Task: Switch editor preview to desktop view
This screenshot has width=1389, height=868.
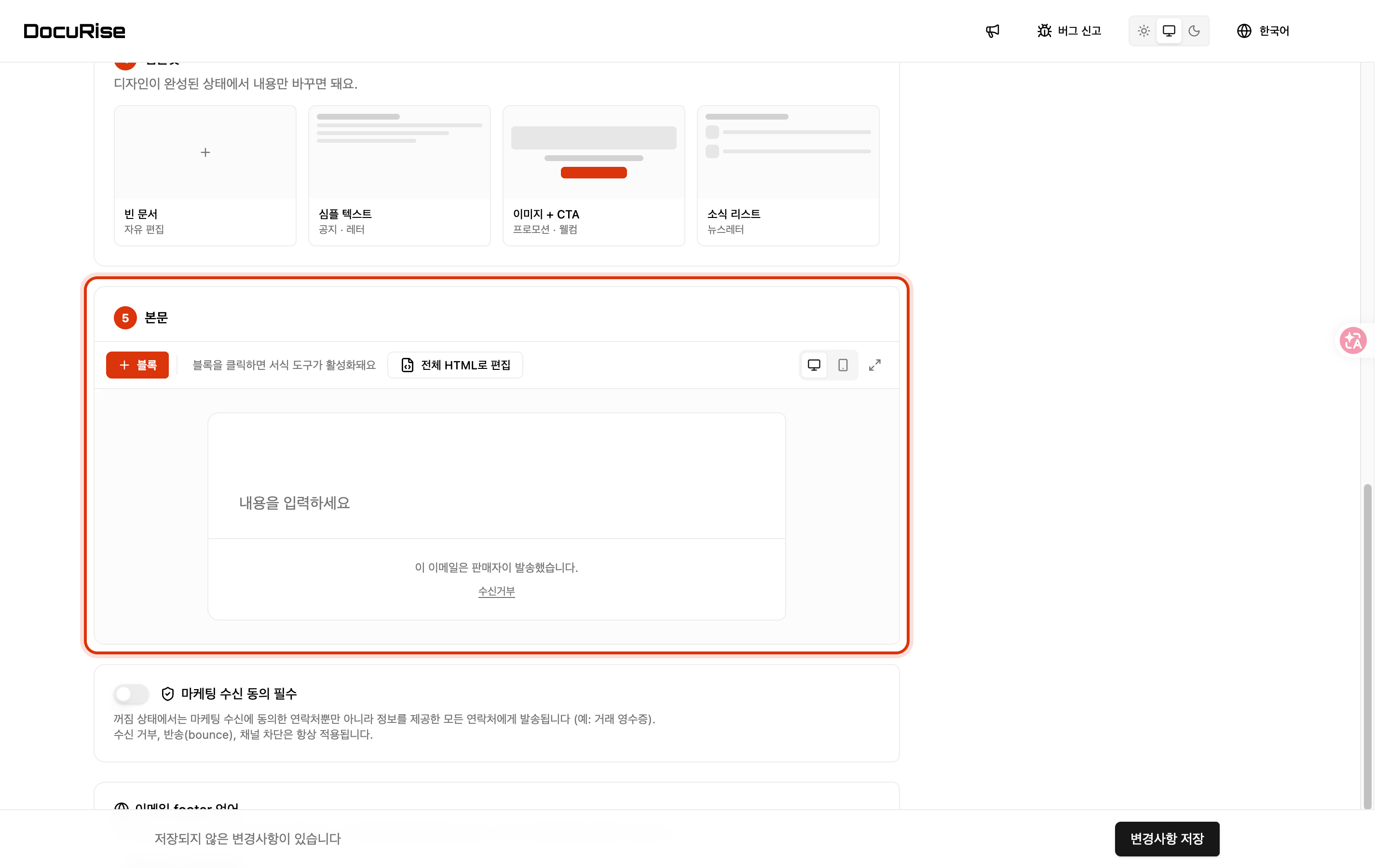Action: coord(814,365)
